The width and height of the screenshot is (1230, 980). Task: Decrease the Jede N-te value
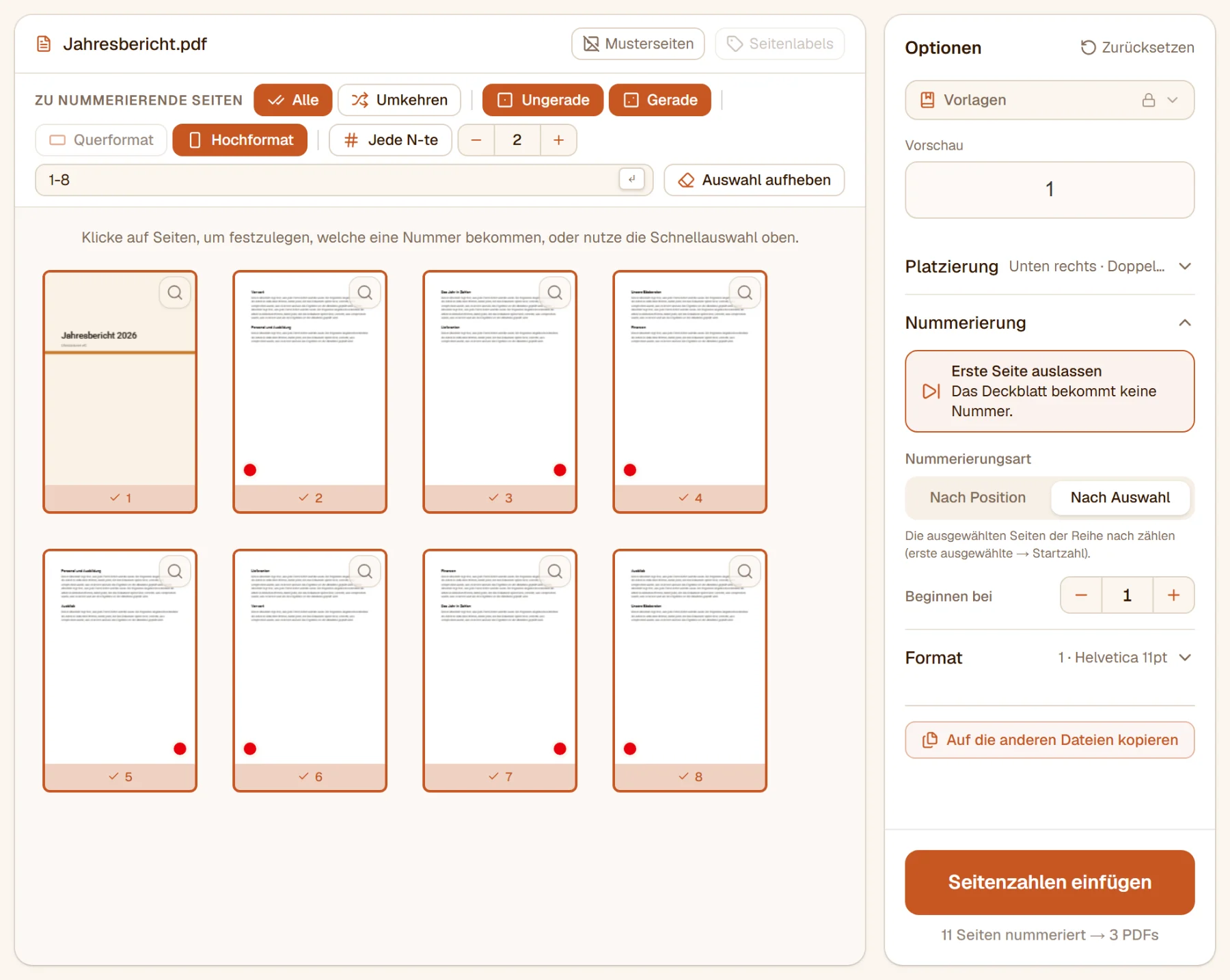coord(476,140)
